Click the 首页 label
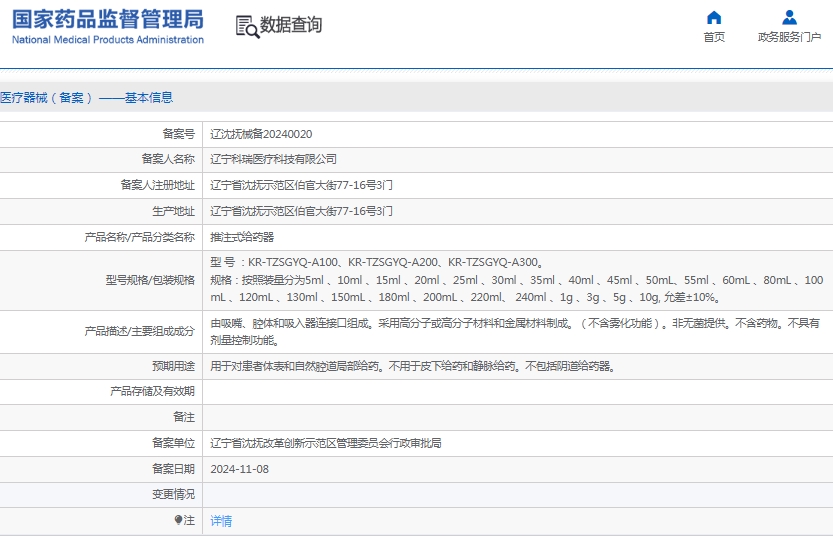Image resolution: width=833 pixels, height=541 pixels. [714, 37]
